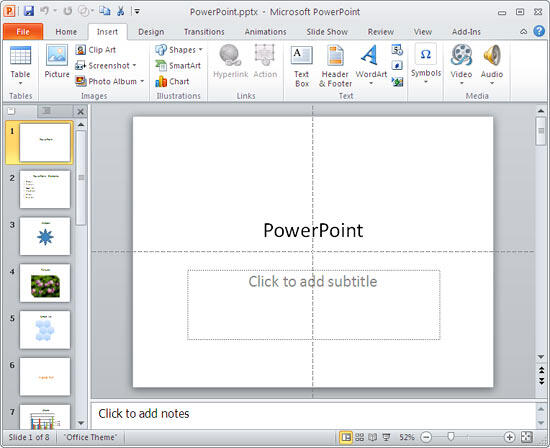
Task: Open the Transitions tab
Action: coord(204,32)
